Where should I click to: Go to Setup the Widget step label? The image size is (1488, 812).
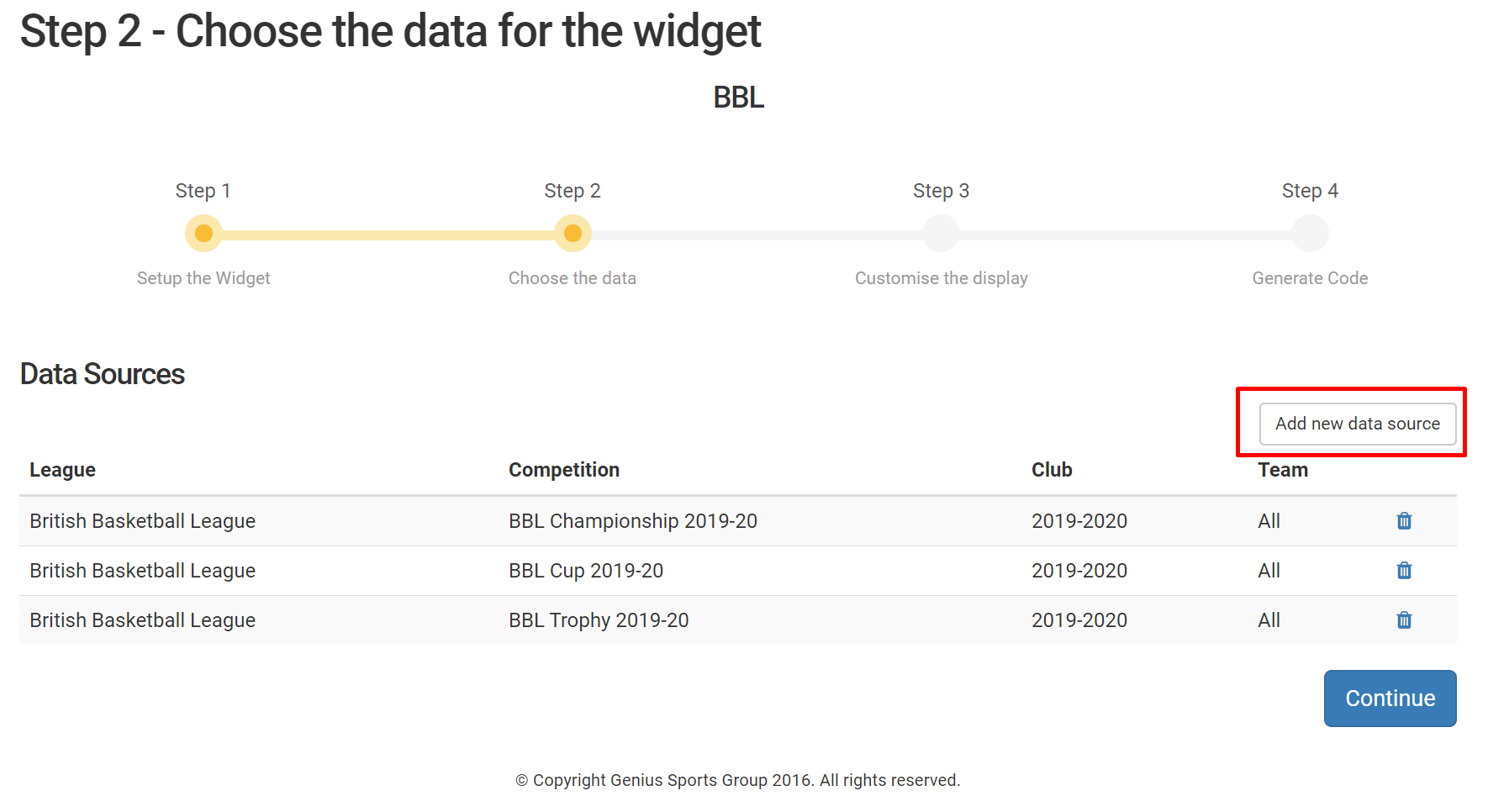[203, 278]
